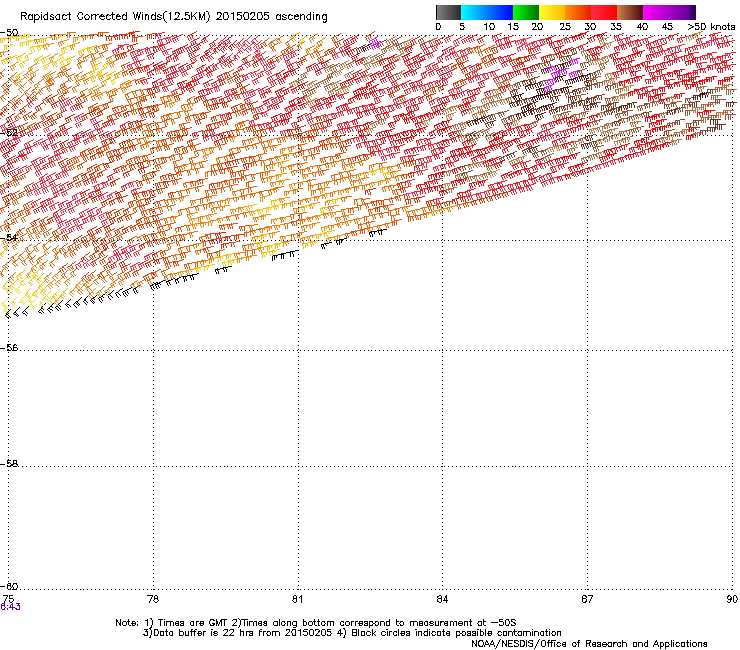Click the cyan 5-10 knots legend swatch
This screenshot has height=650, width=740.
tap(474, 12)
